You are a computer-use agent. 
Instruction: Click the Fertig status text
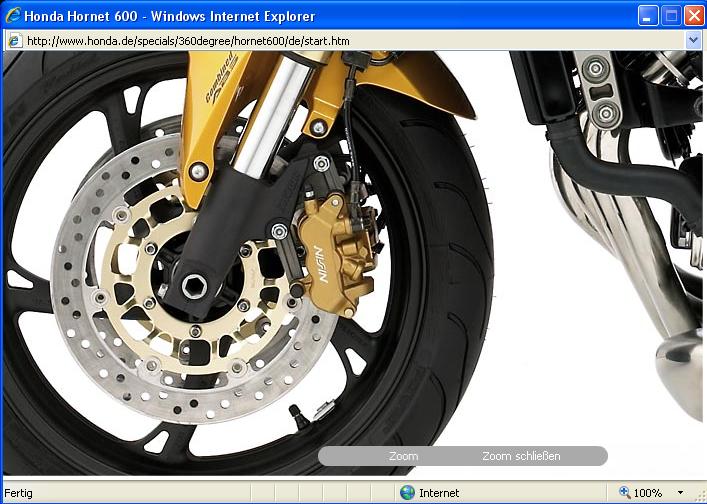pos(18,493)
